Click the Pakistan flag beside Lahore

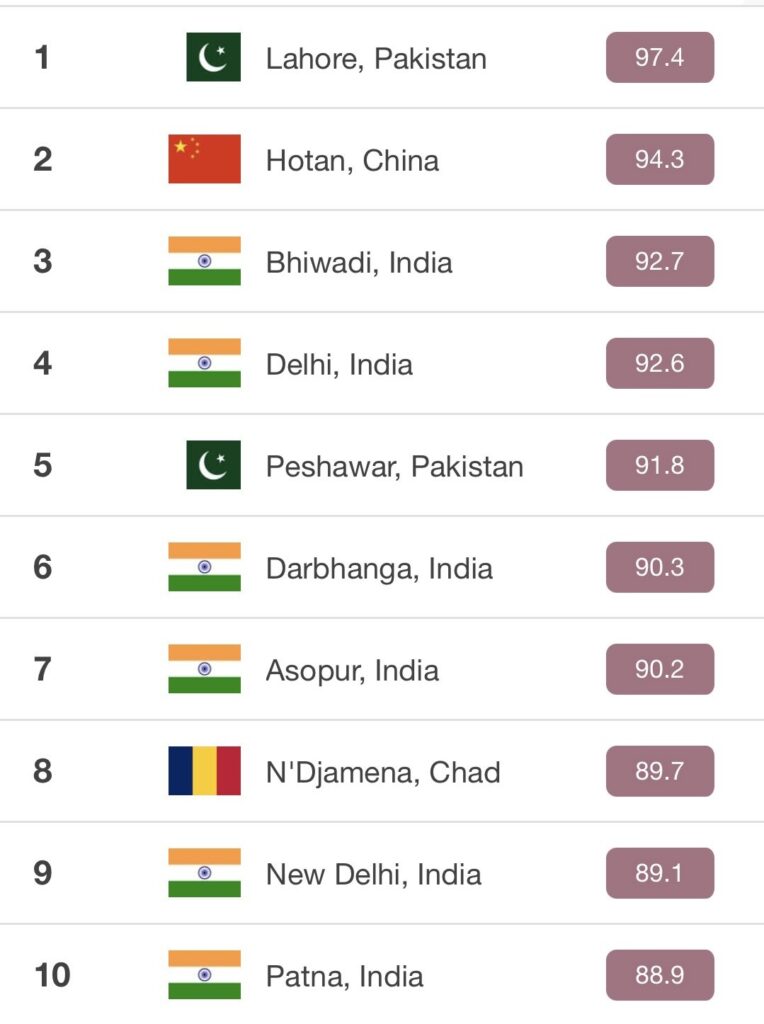(213, 57)
